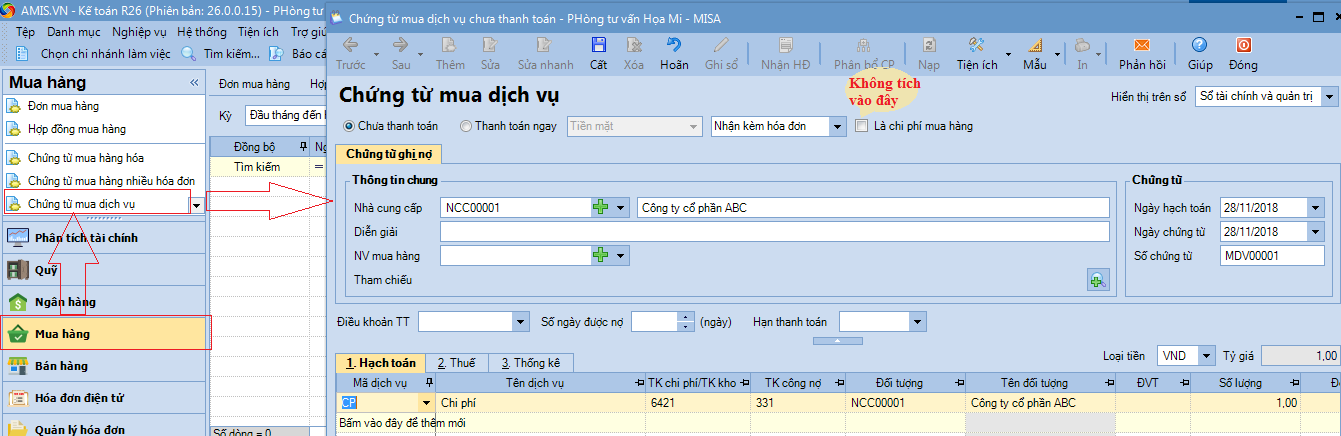The height and width of the screenshot is (436, 1341).
Task: Click TK chi phí cell 6421
Action: [x=699, y=403]
